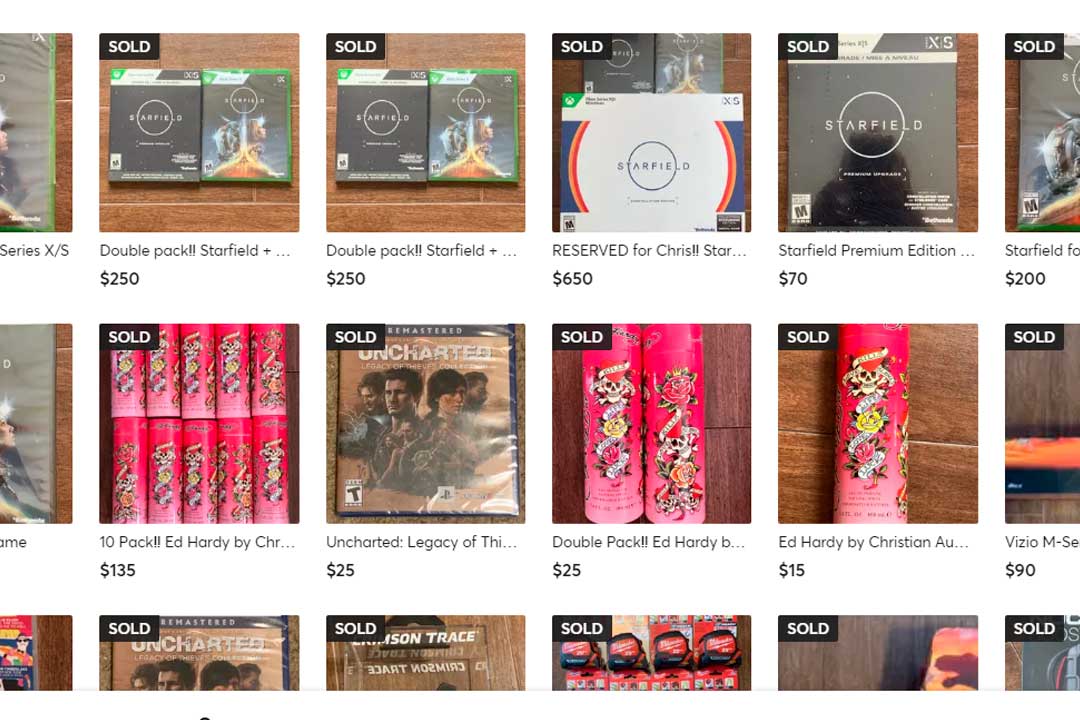1080x720 pixels.
Task: Open the bottom-row Uncharted Remastered listing
Action: point(199,652)
